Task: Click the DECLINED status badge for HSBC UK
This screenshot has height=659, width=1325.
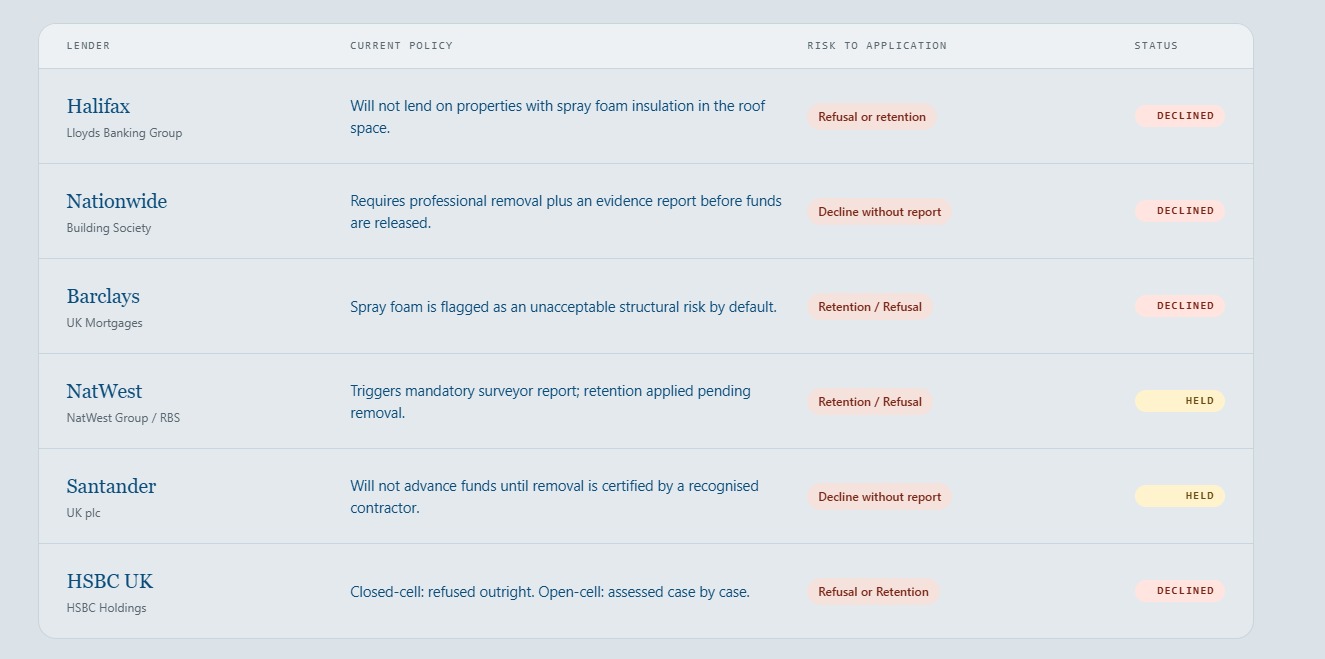Action: (x=1180, y=591)
